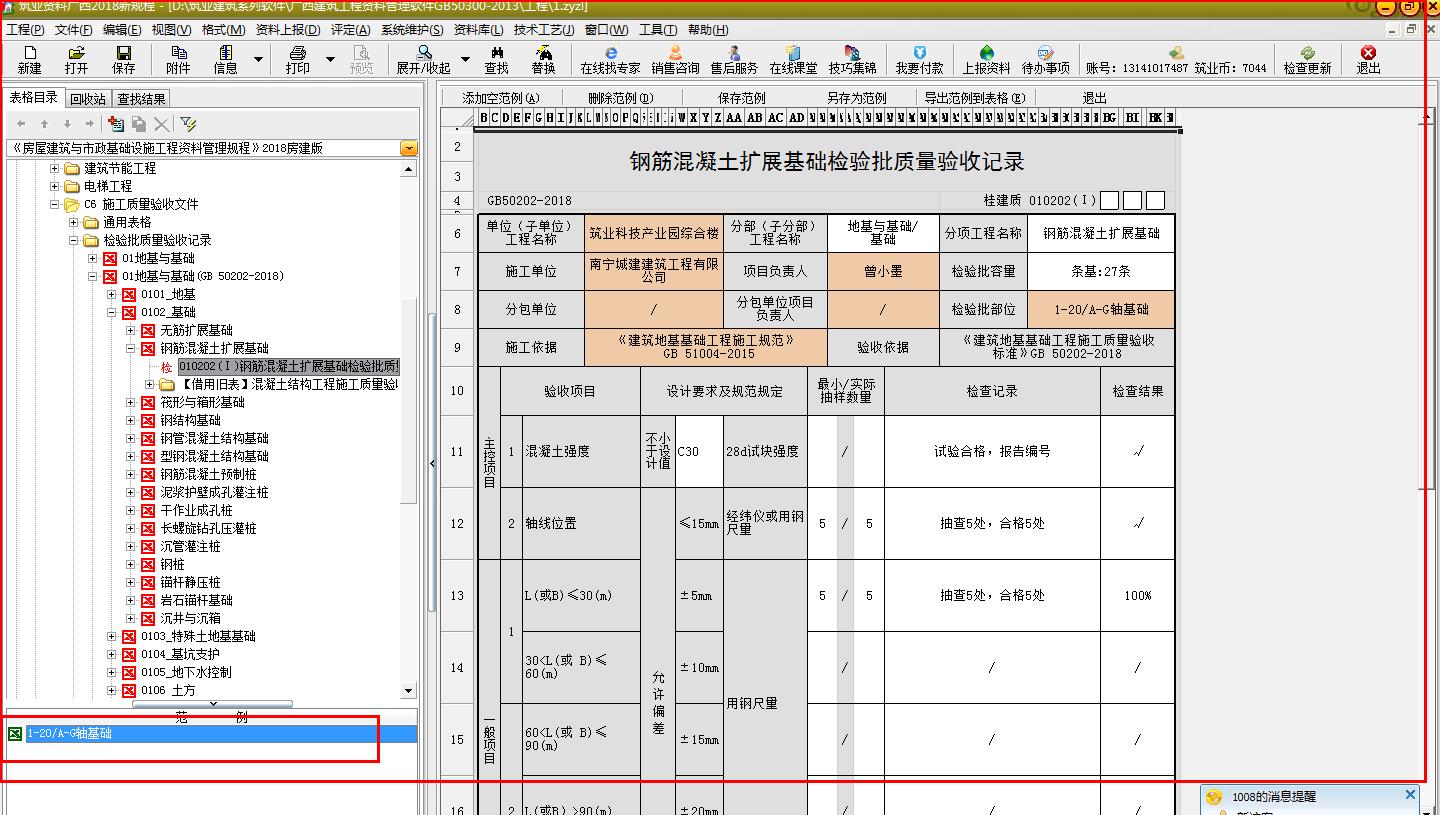The image size is (1440, 815).
Task: Click 添加空范例(A) button
Action: pyautogui.click(x=500, y=98)
